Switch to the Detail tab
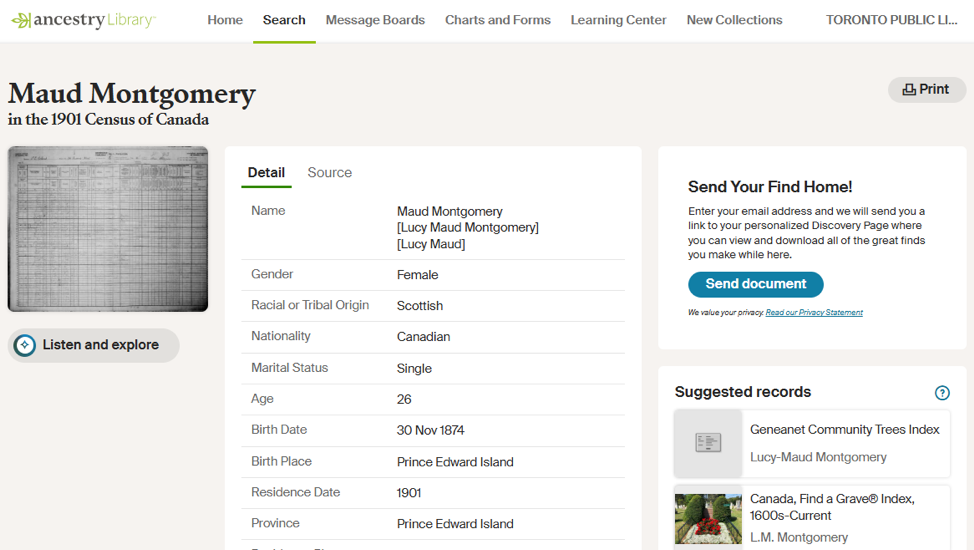 [x=266, y=173]
